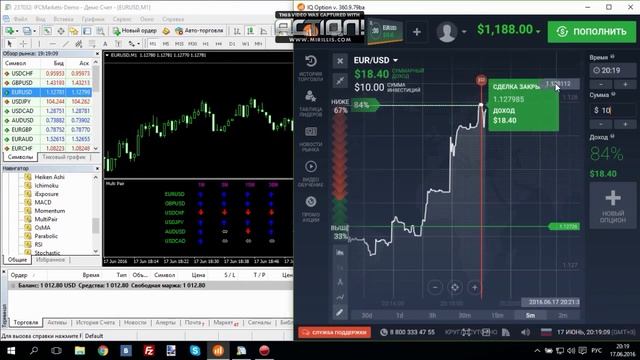Open the EUR/USD asset dropdown

click(396, 60)
